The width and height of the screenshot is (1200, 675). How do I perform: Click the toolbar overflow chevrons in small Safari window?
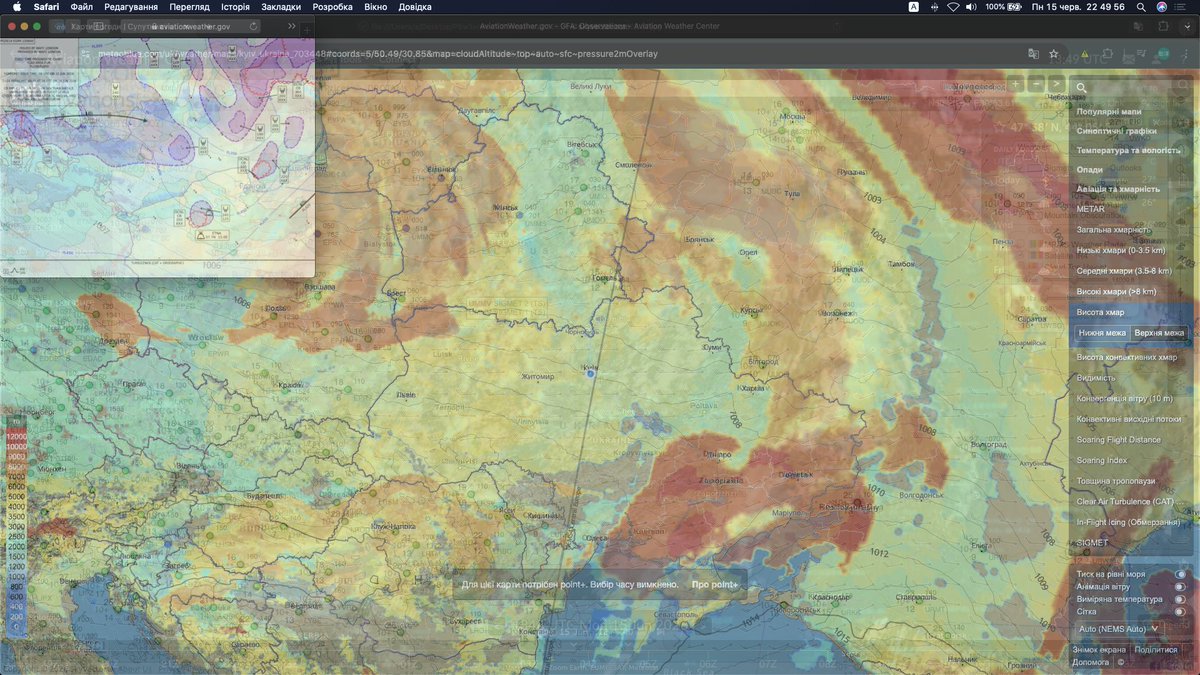coord(291,26)
